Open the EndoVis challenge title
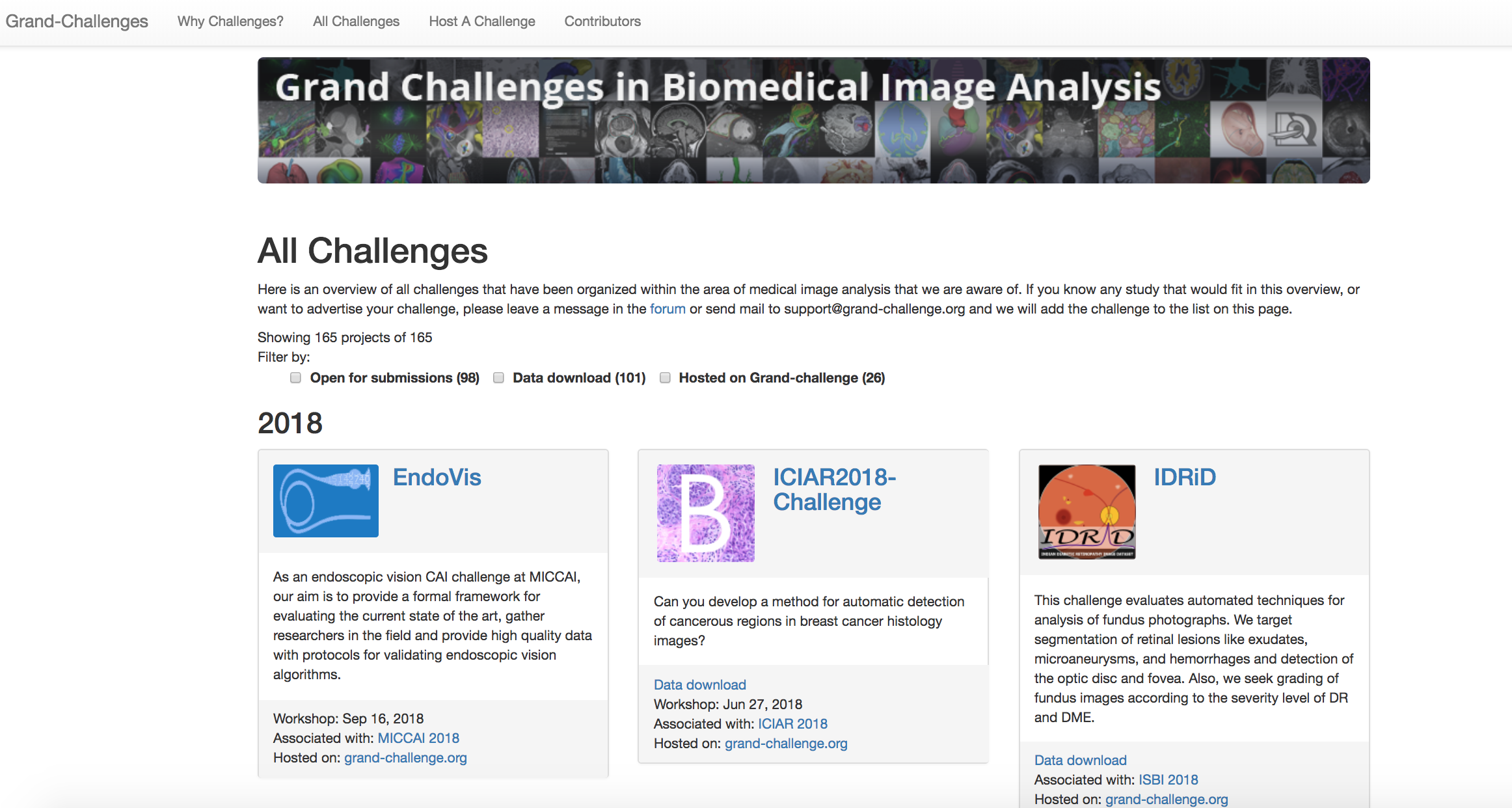The width and height of the screenshot is (1512, 808). (x=437, y=478)
